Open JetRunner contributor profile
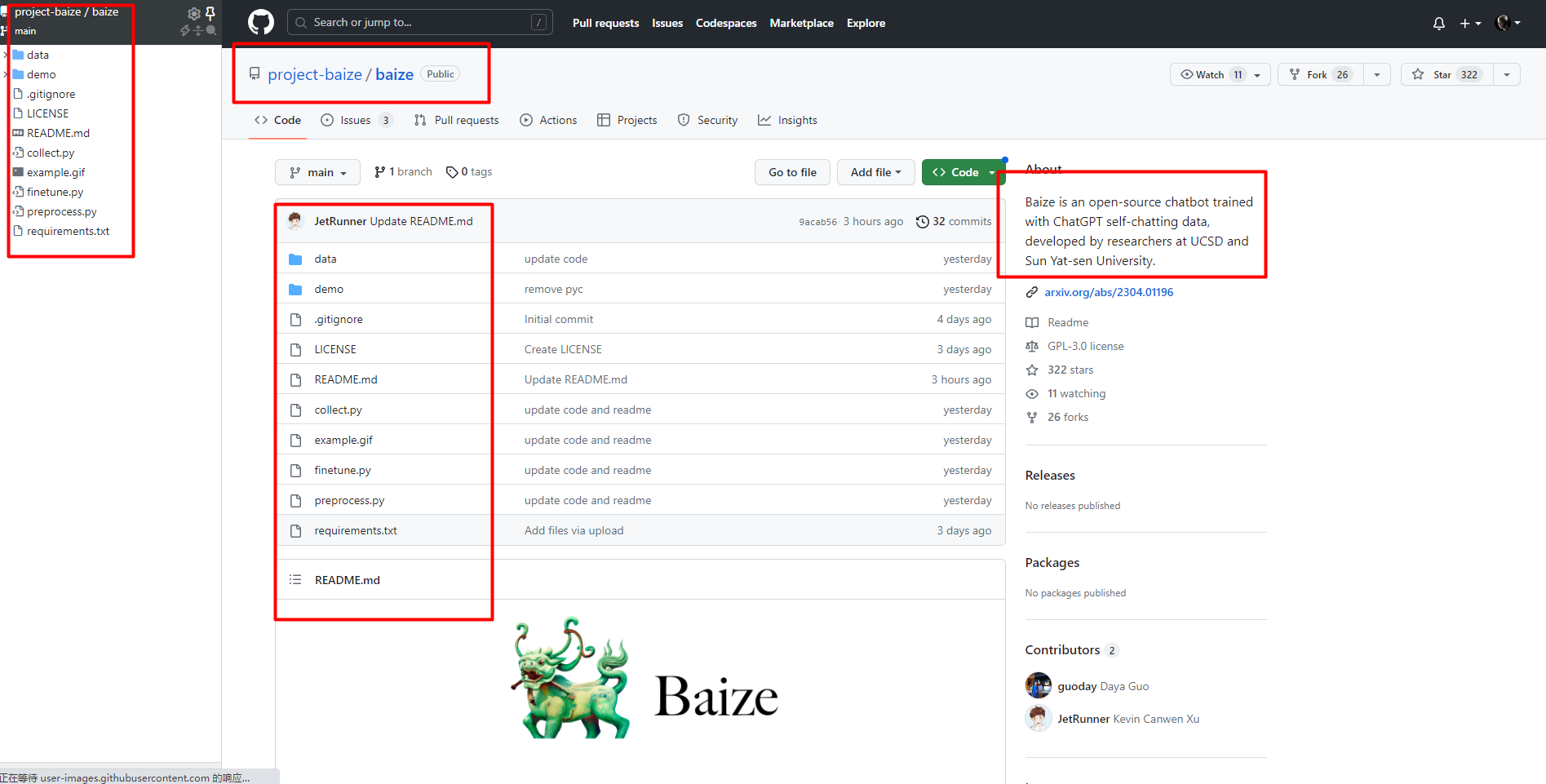This screenshot has width=1546, height=784. click(1083, 719)
